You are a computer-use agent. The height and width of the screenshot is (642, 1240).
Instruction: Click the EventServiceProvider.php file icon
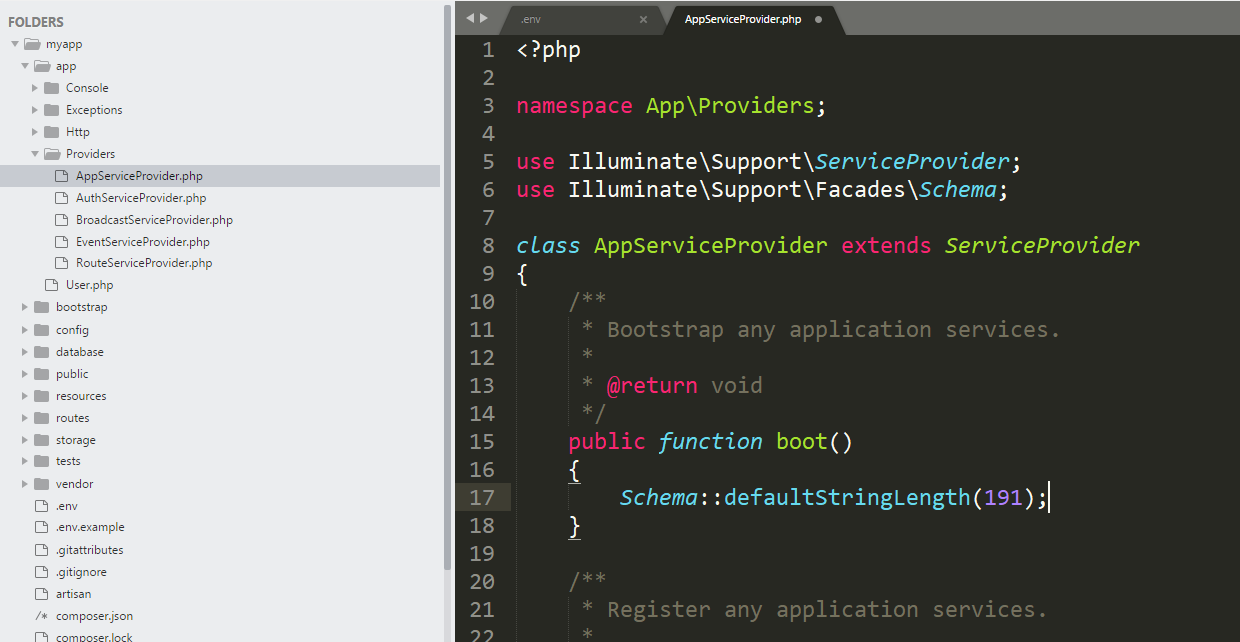click(61, 242)
